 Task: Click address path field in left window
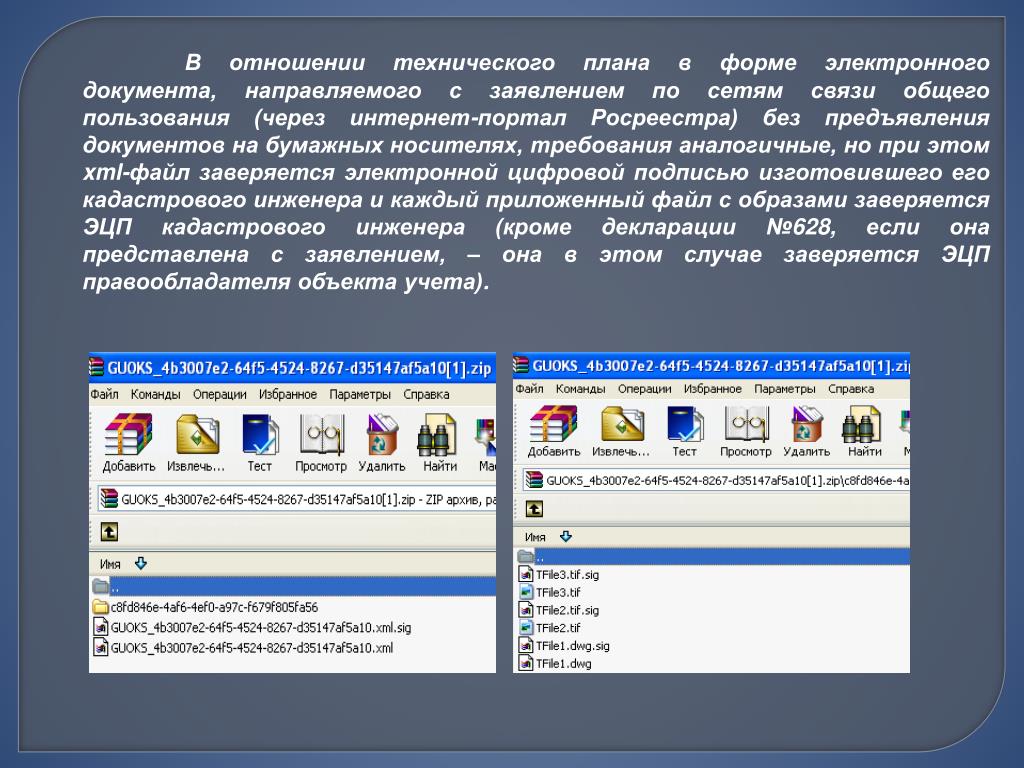(297, 500)
